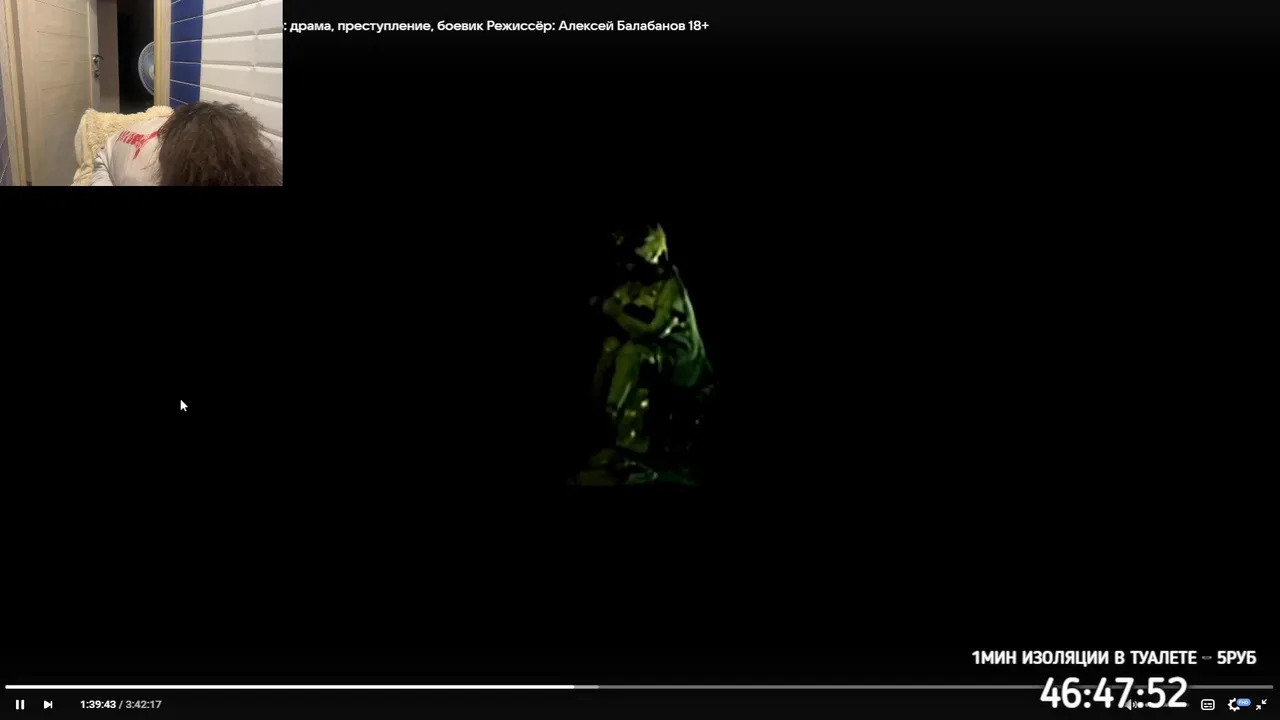Click the green-lit figure in the video
The image size is (1280, 720).
point(645,355)
